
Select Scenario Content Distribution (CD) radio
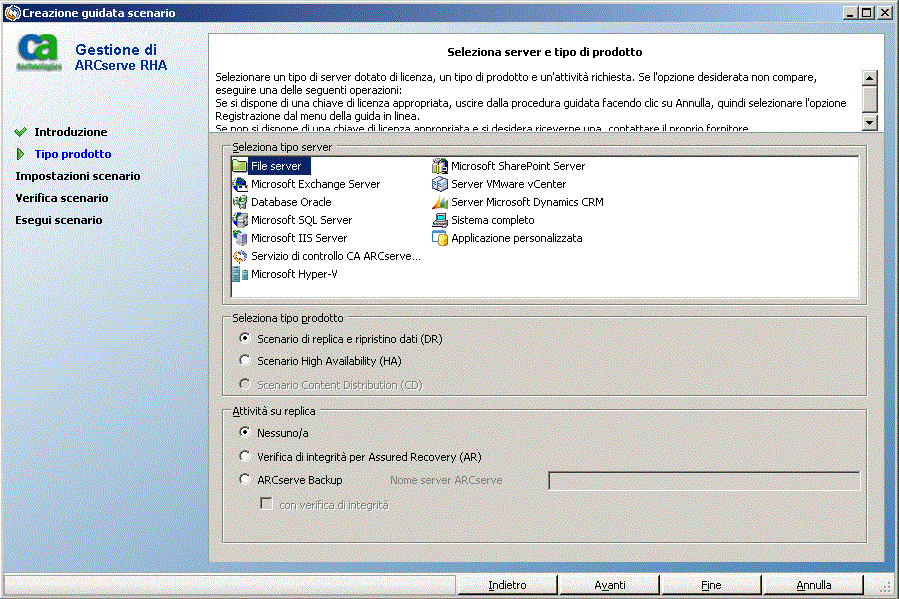tap(245, 384)
